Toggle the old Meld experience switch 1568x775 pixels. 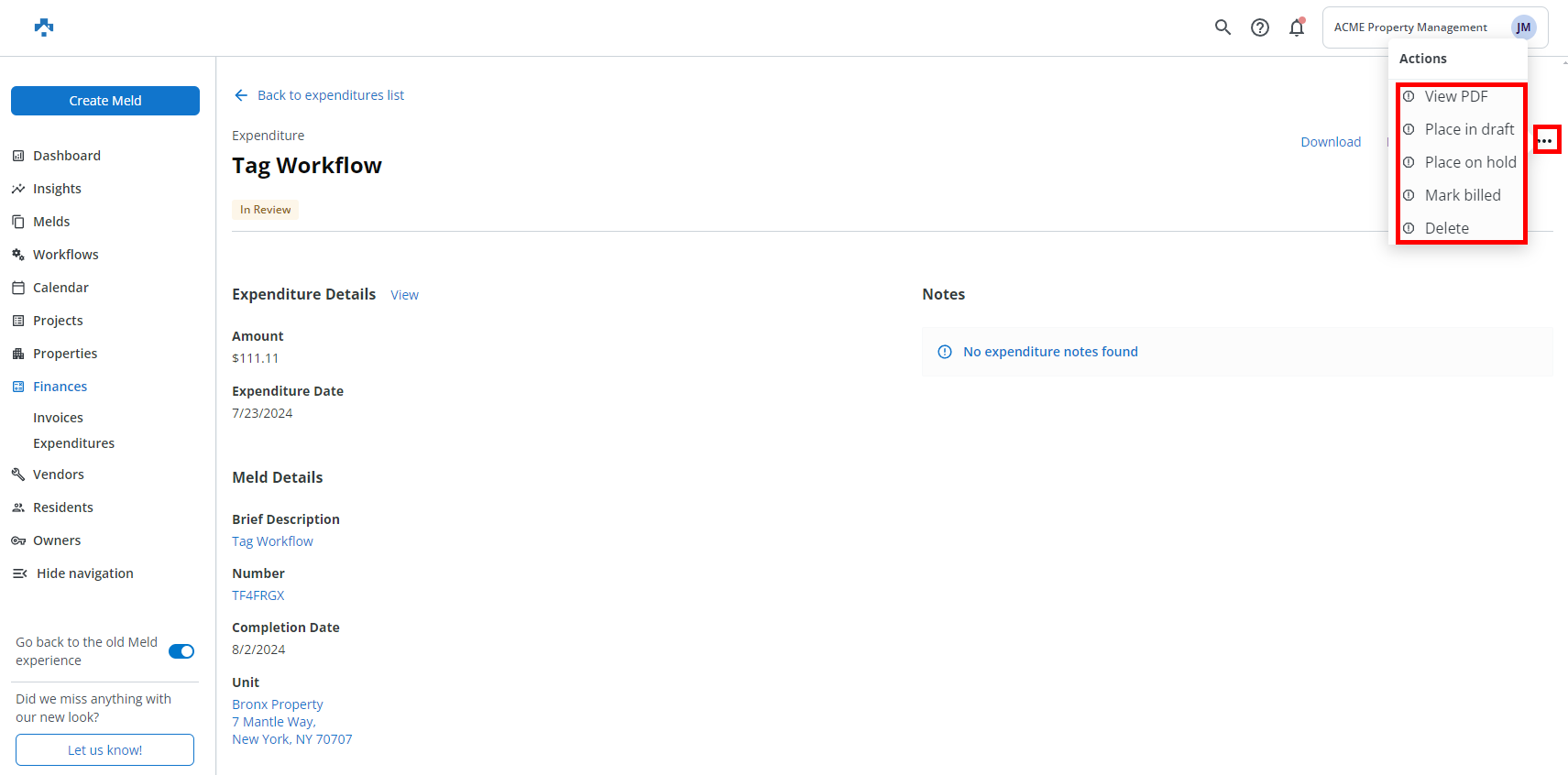[181, 651]
